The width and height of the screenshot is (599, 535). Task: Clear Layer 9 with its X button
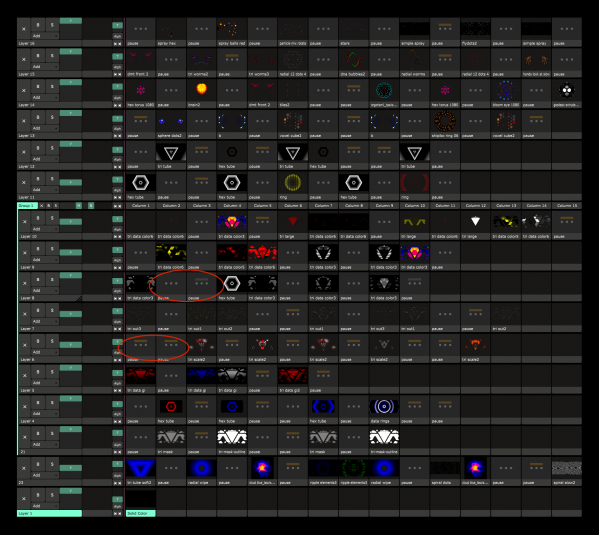tap(25, 253)
